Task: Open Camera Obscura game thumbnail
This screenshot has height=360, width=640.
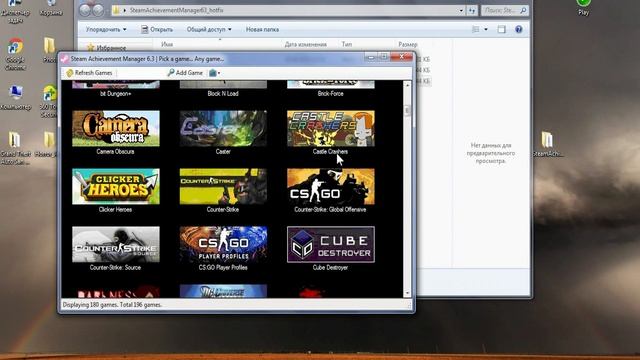Action: coord(116,129)
